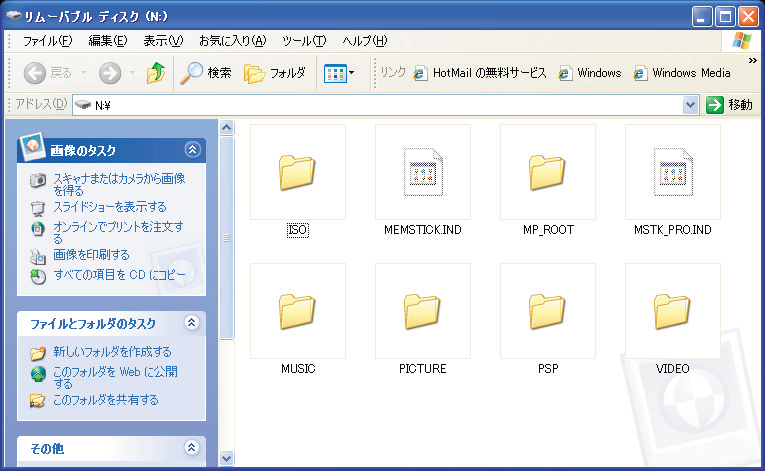Screen dimensions: 765x471
Task: Open the back button history dropdown arrow
Action: pyautogui.click(x=83, y=73)
